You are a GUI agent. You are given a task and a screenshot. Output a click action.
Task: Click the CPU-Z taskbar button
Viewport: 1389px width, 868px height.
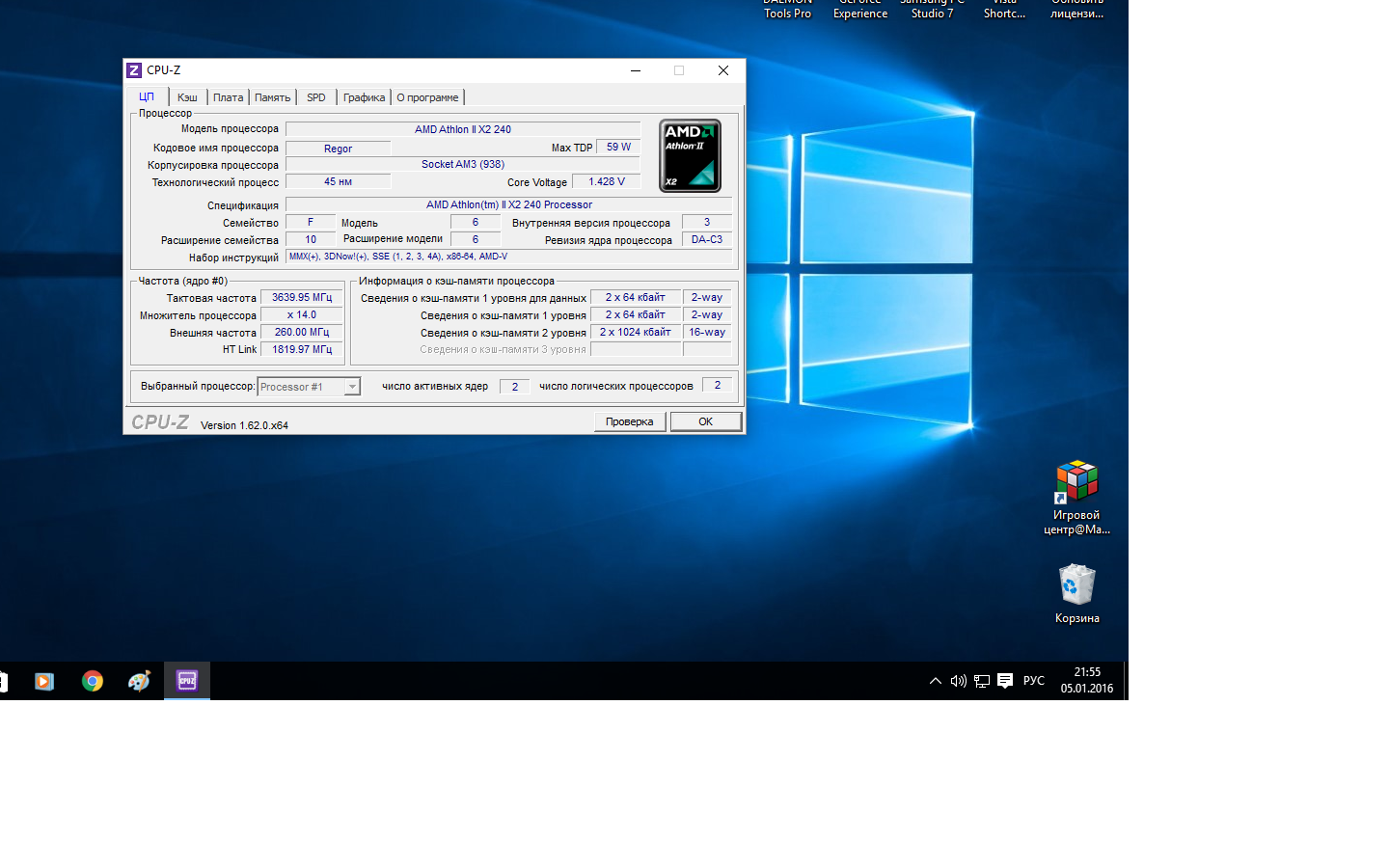[x=187, y=681]
